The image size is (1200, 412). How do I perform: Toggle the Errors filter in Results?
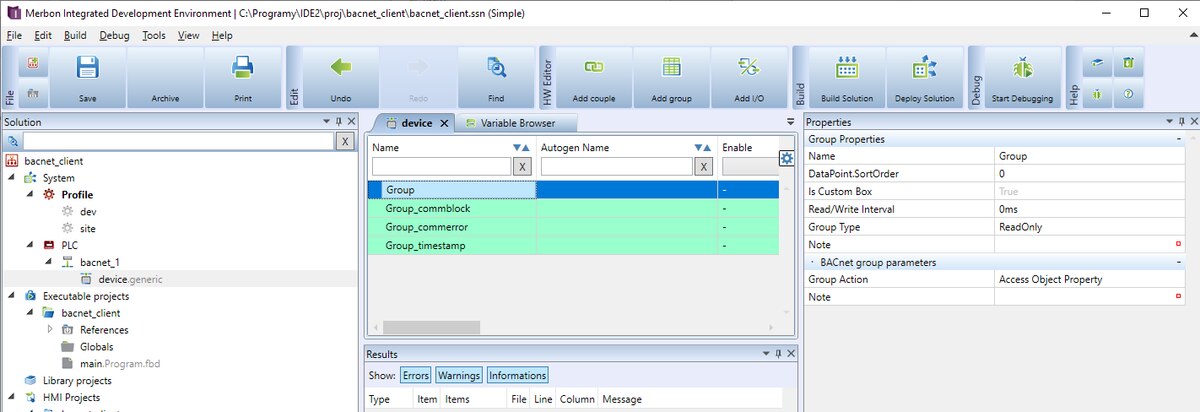(416, 375)
